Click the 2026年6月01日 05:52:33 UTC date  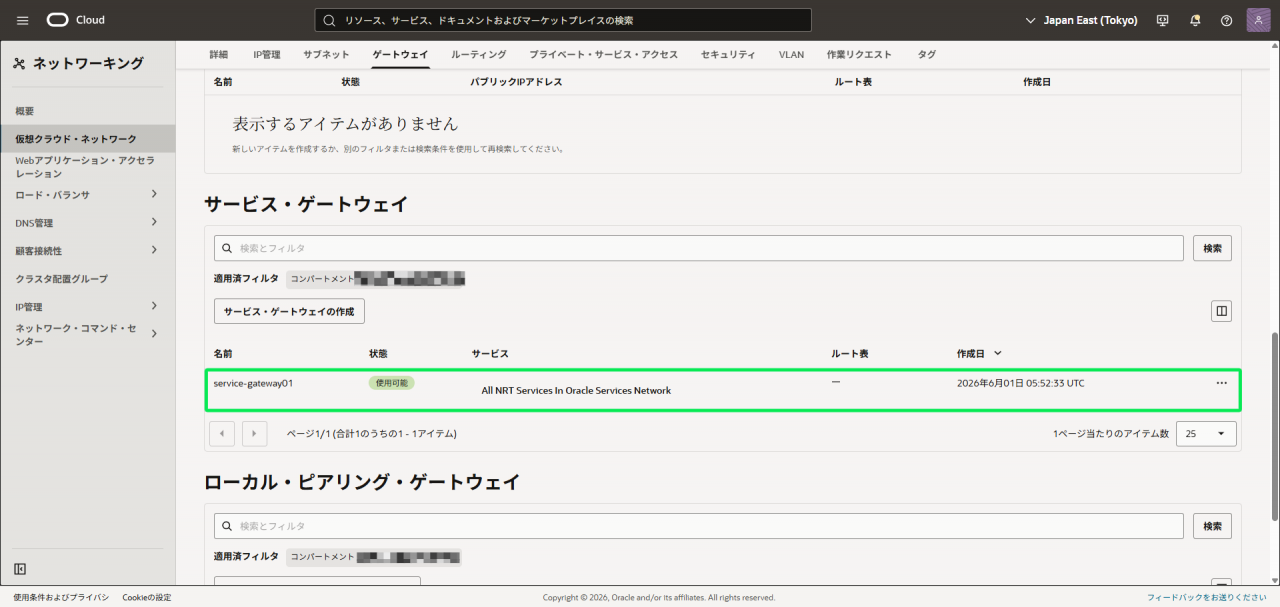point(1020,383)
